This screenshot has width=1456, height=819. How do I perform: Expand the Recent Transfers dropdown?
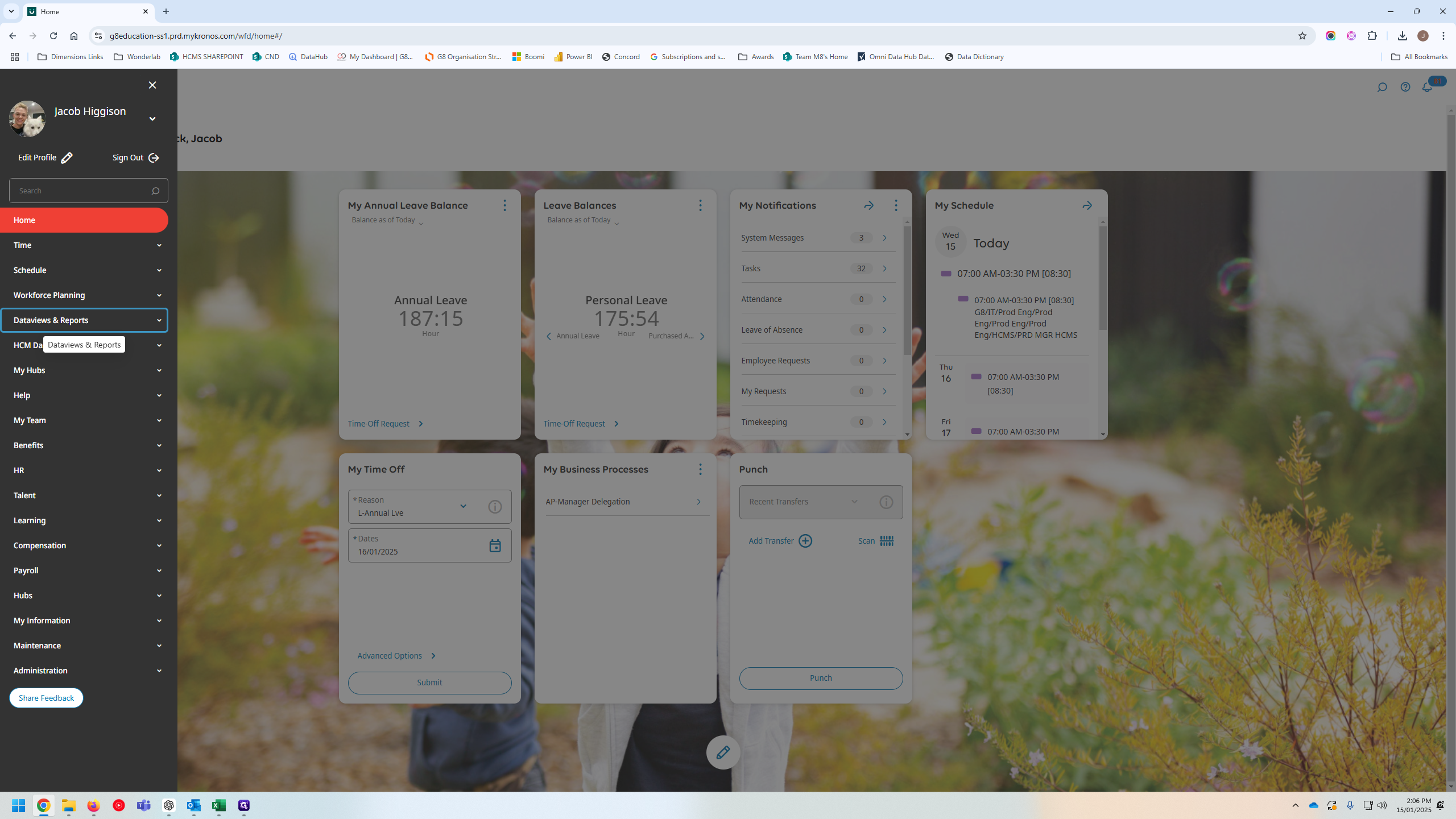click(854, 502)
